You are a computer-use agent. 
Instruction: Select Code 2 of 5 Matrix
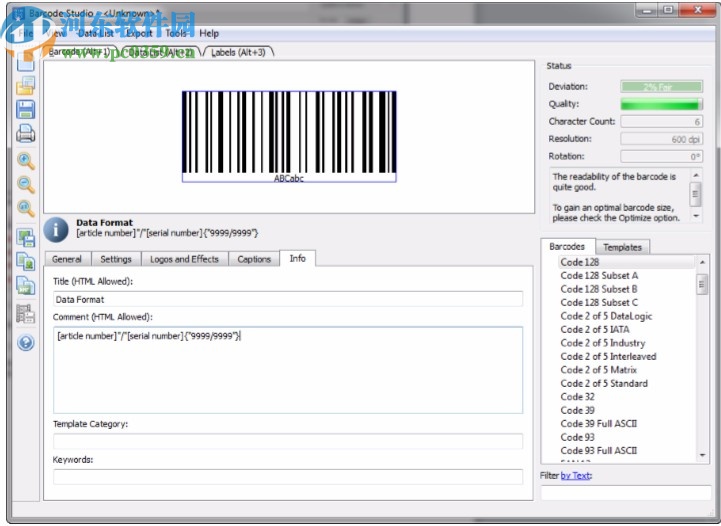599,370
